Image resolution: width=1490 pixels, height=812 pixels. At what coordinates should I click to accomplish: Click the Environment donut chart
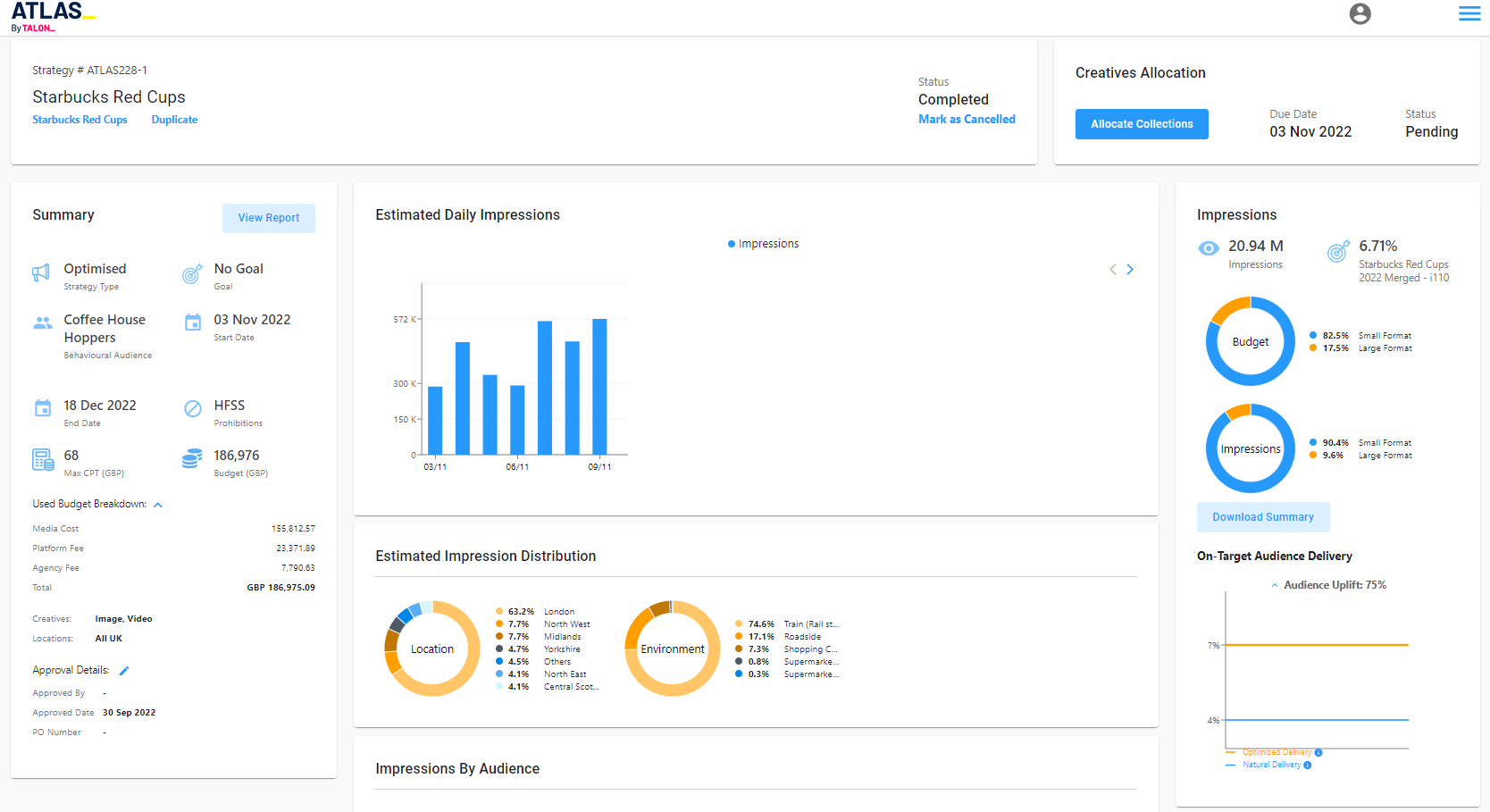(x=673, y=649)
